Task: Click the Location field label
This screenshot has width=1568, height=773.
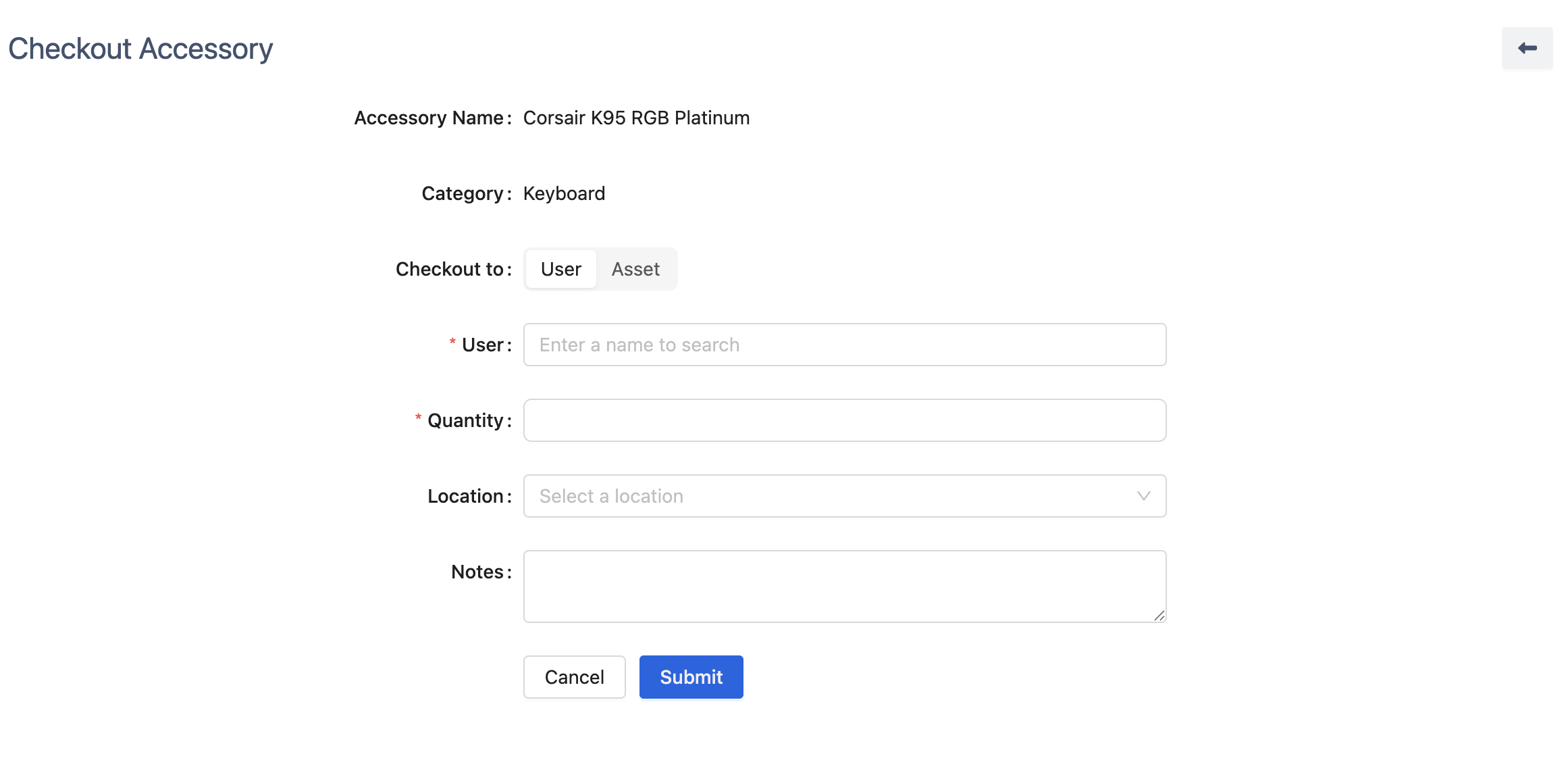Action: tap(465, 496)
